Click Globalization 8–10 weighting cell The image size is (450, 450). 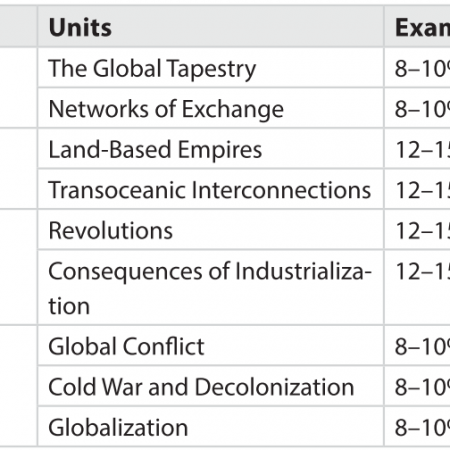(417, 427)
